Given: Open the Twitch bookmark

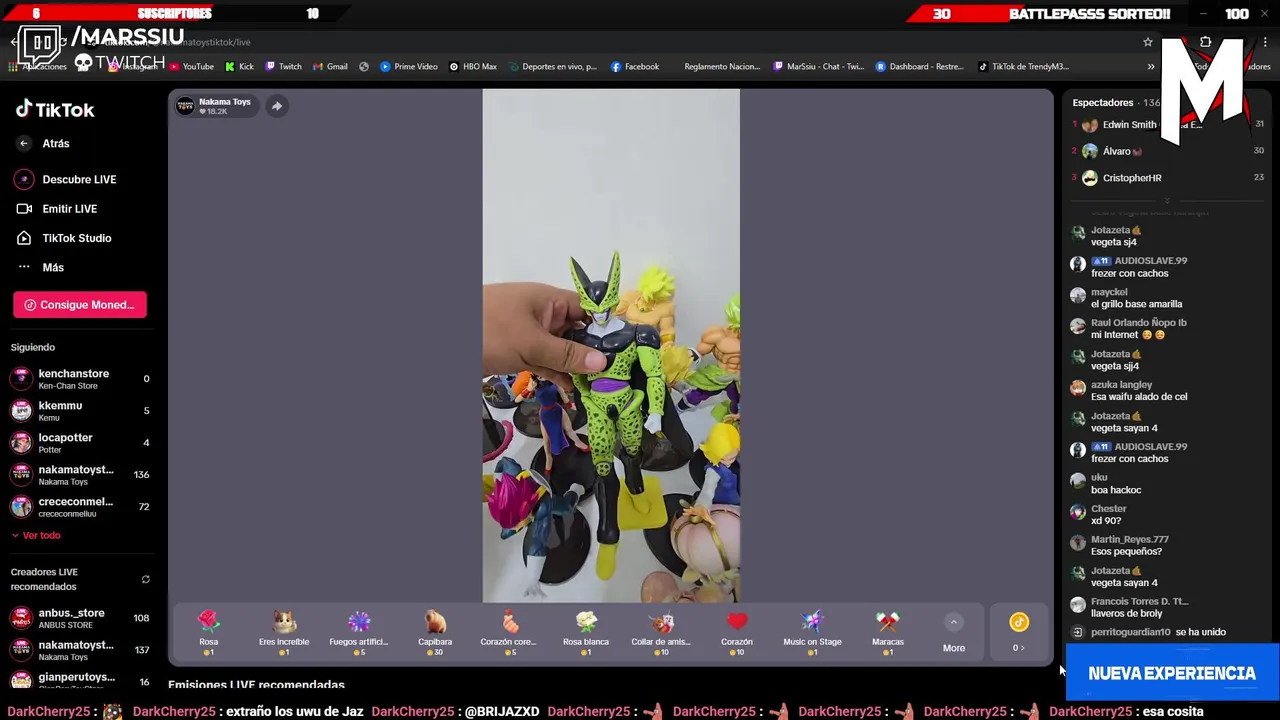Looking at the screenshot, I should tap(283, 67).
